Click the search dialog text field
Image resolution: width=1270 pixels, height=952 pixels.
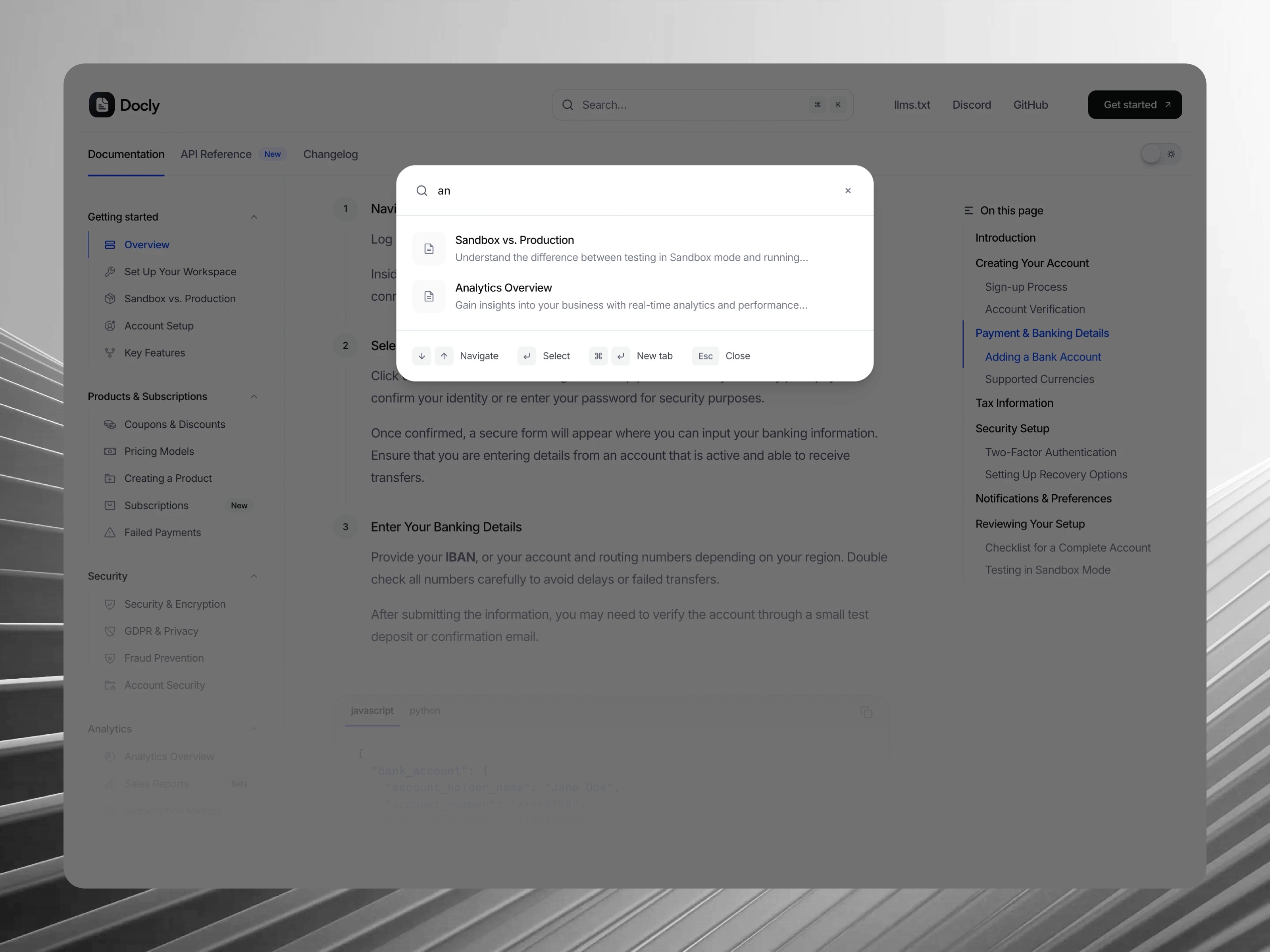[x=635, y=191]
